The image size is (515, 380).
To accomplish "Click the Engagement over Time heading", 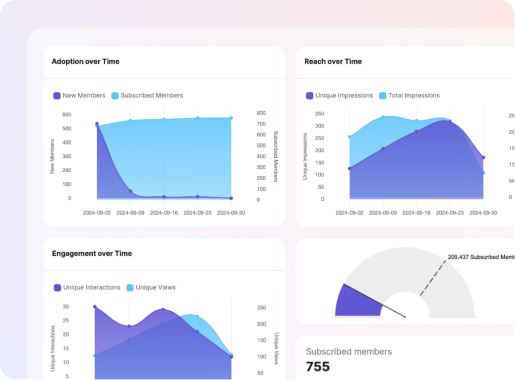I will click(92, 253).
